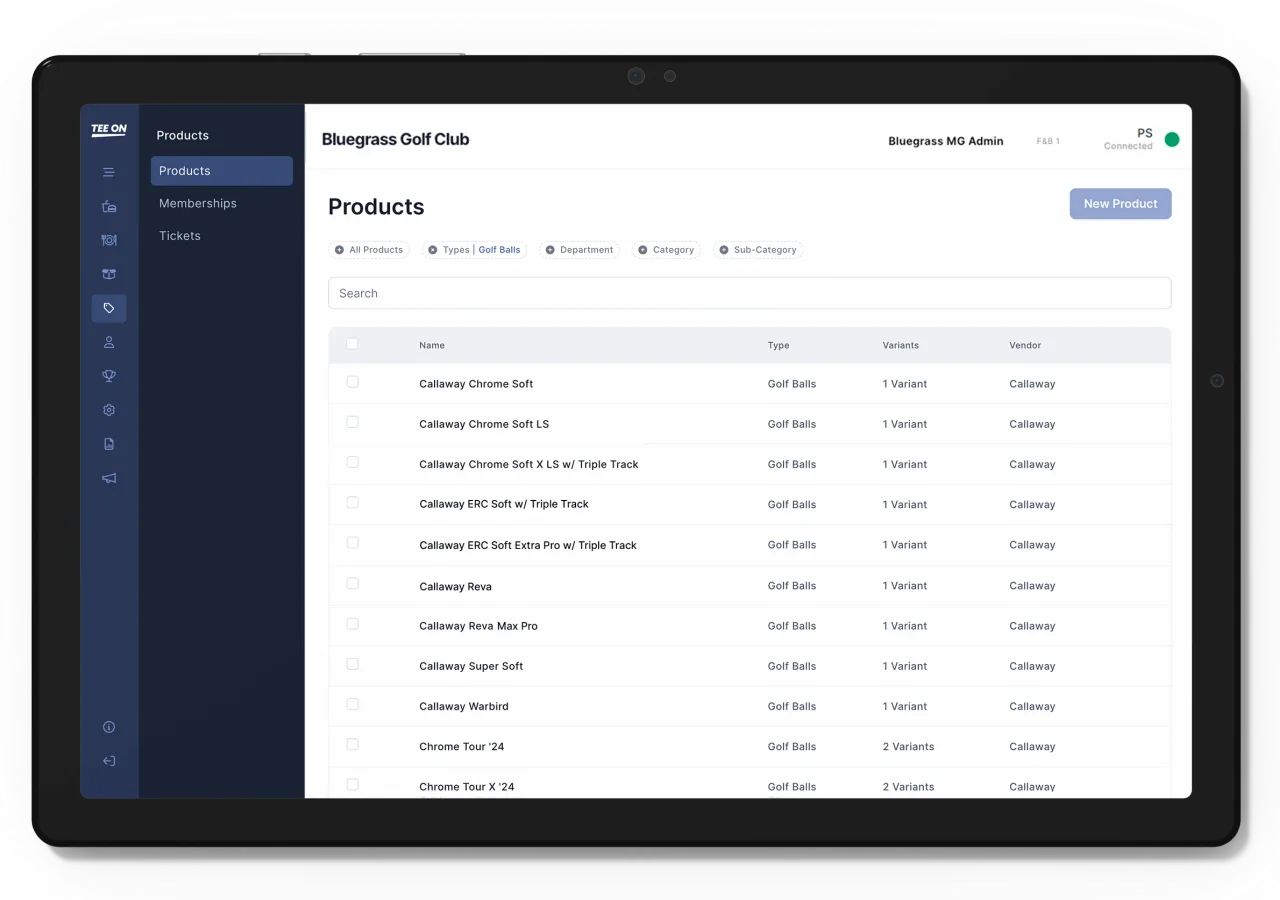The image size is (1280, 900).
Task: Select checkbox for Callaway ERC Soft w/ Triple Track
Action: (352, 502)
